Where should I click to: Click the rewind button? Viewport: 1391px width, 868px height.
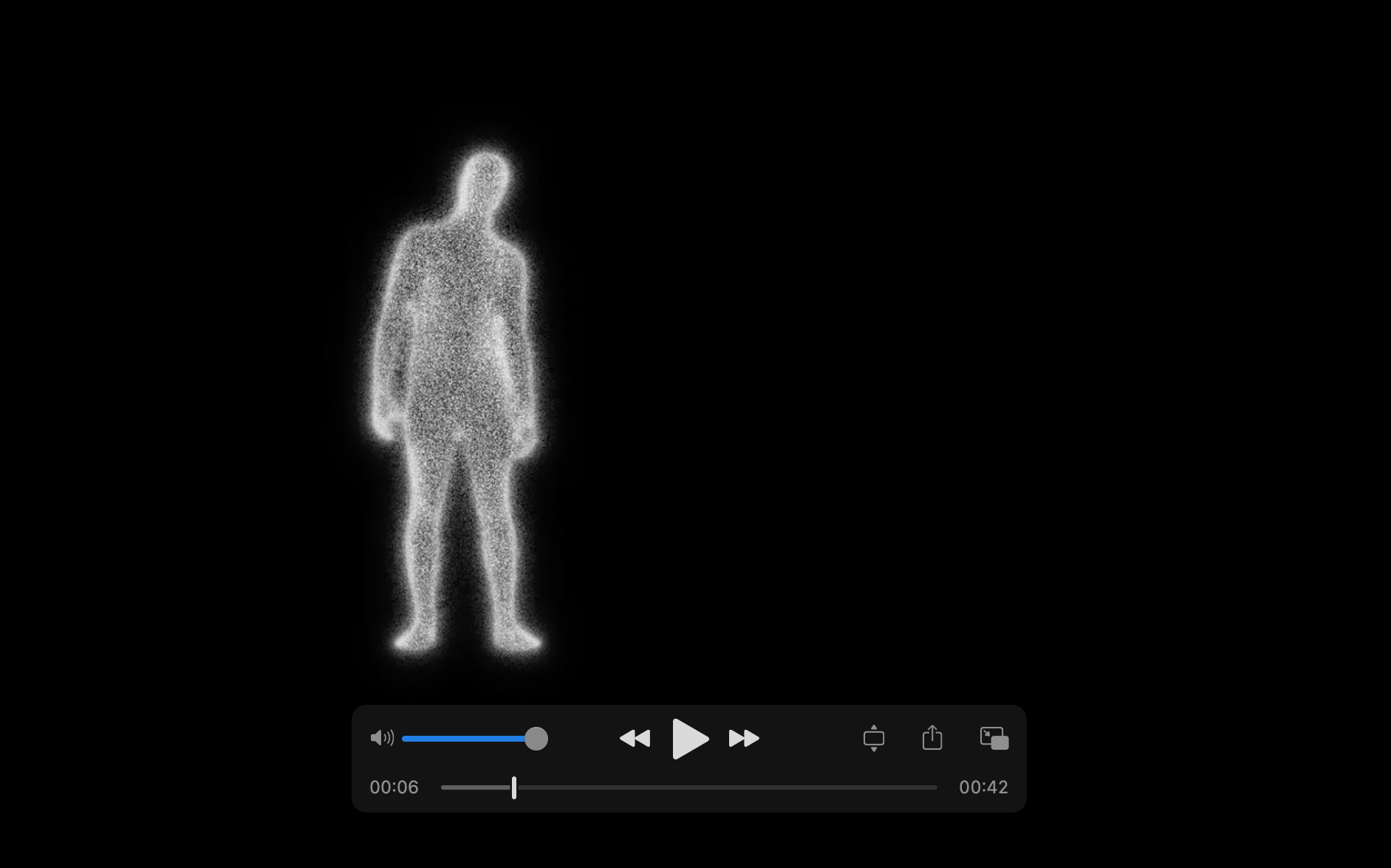tap(635, 738)
